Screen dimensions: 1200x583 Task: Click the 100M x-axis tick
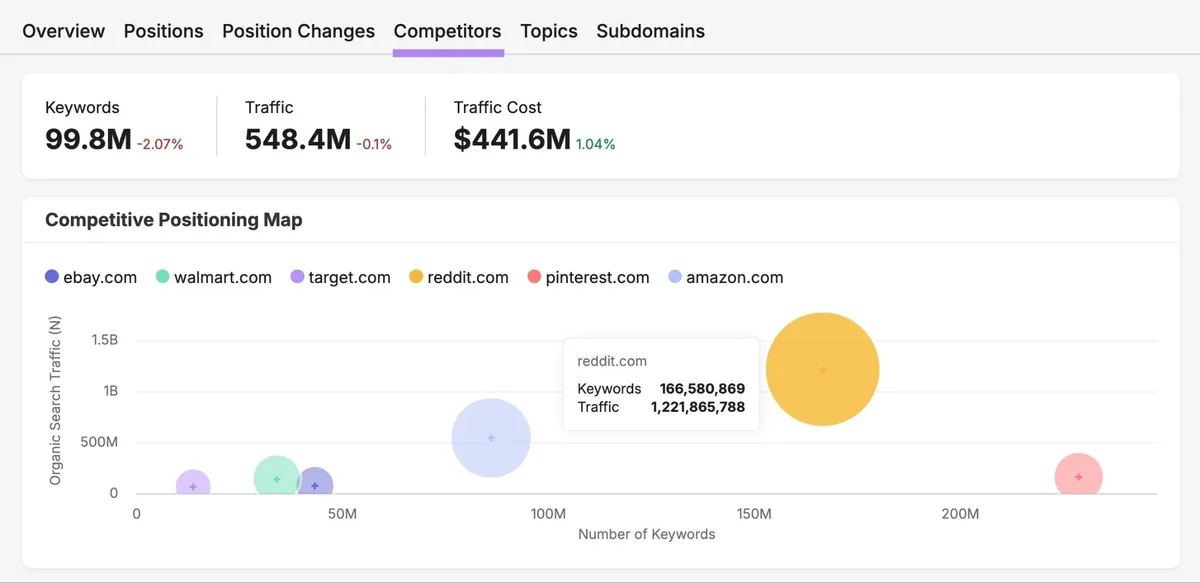coord(548,514)
